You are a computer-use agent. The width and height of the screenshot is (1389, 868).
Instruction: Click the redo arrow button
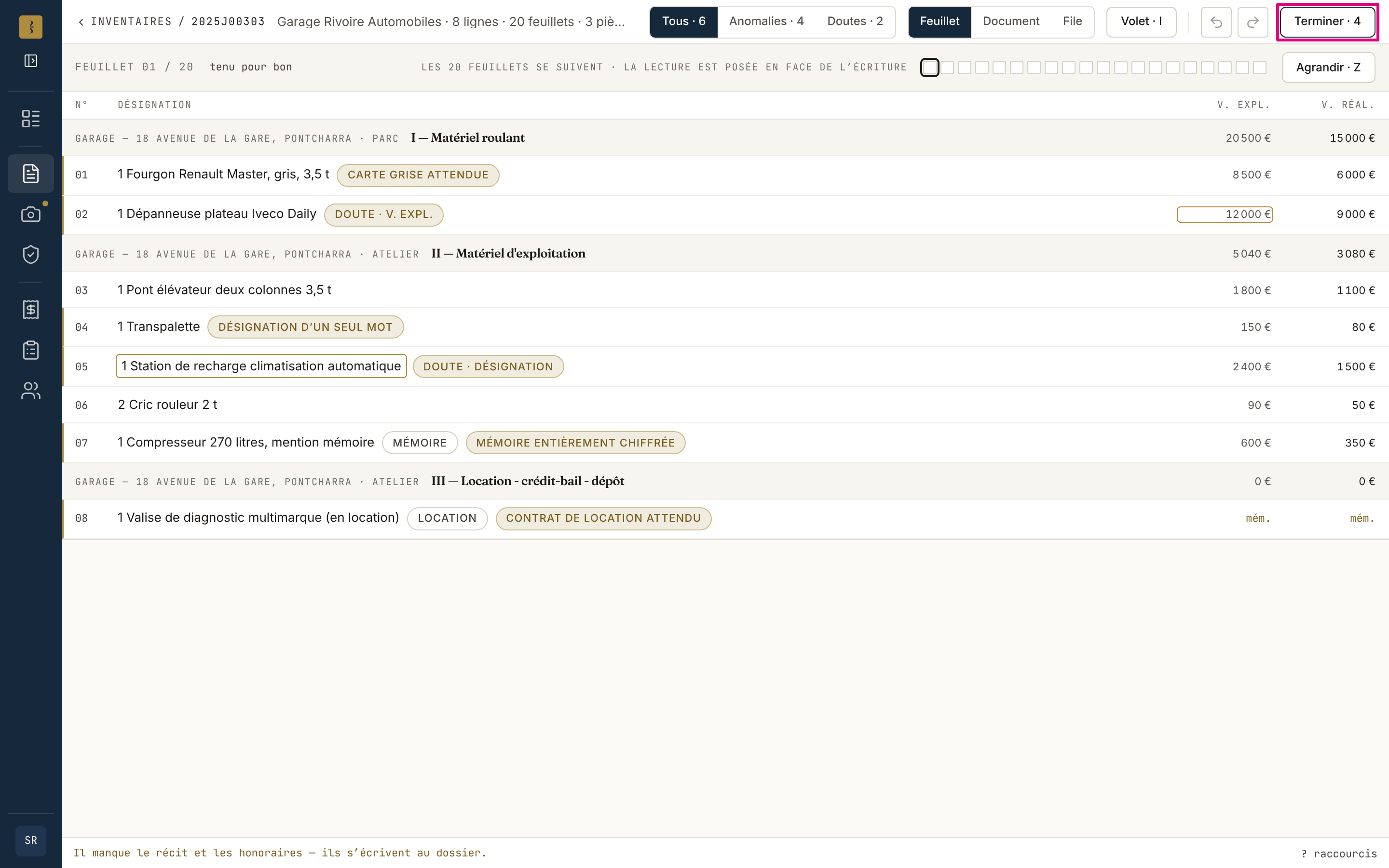(1253, 22)
